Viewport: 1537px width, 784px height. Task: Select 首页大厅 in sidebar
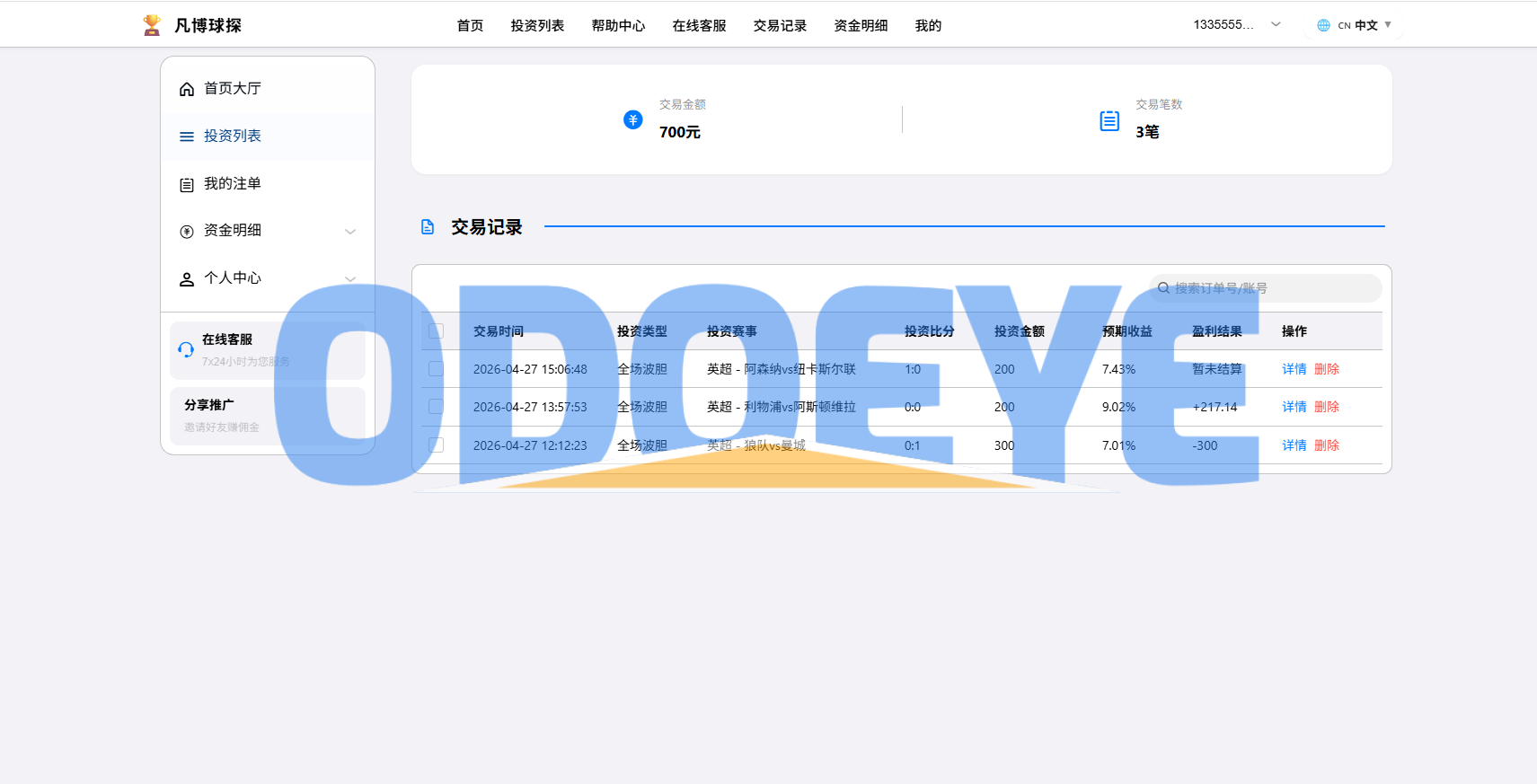click(x=268, y=88)
